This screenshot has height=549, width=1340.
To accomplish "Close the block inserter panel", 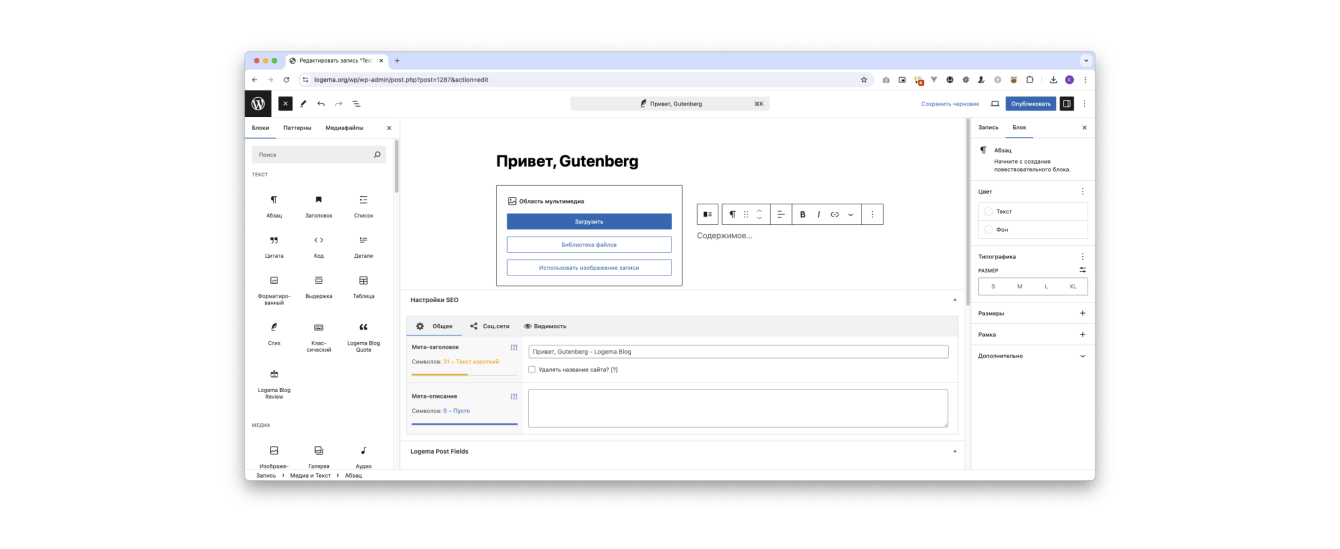I will (x=389, y=128).
